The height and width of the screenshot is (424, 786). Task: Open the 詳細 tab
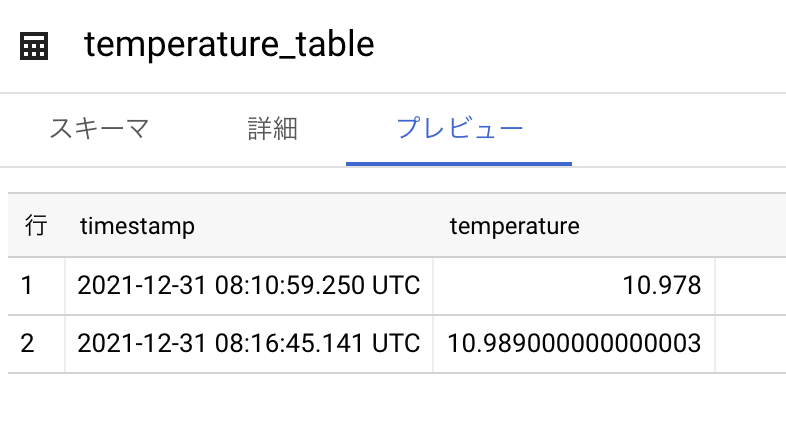272,129
